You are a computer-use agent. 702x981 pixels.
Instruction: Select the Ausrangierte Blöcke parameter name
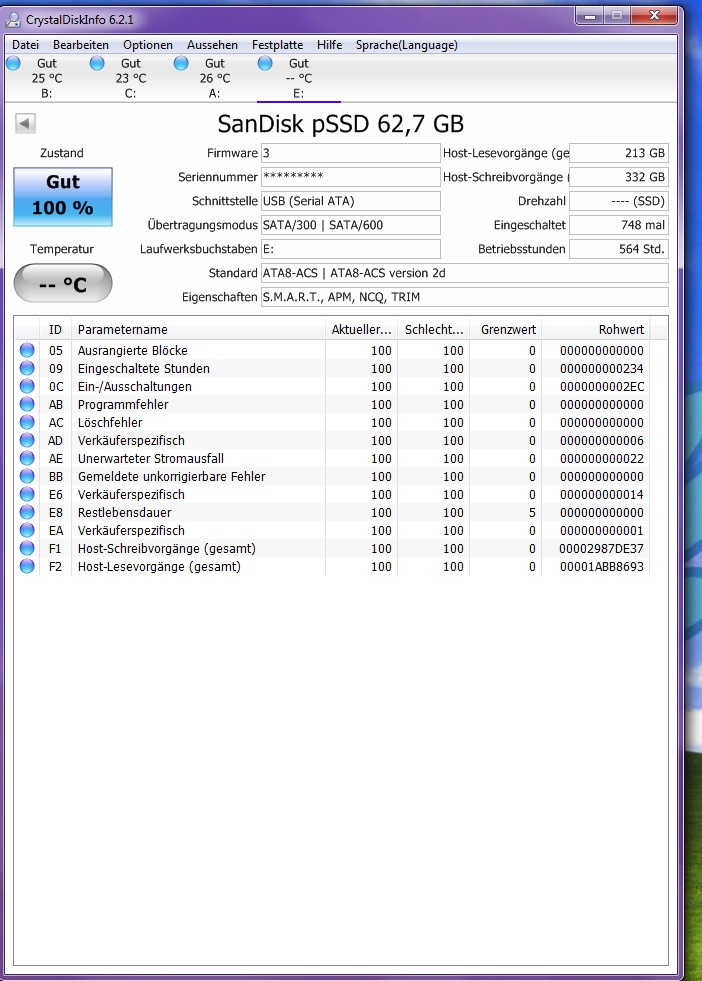[x=133, y=350]
